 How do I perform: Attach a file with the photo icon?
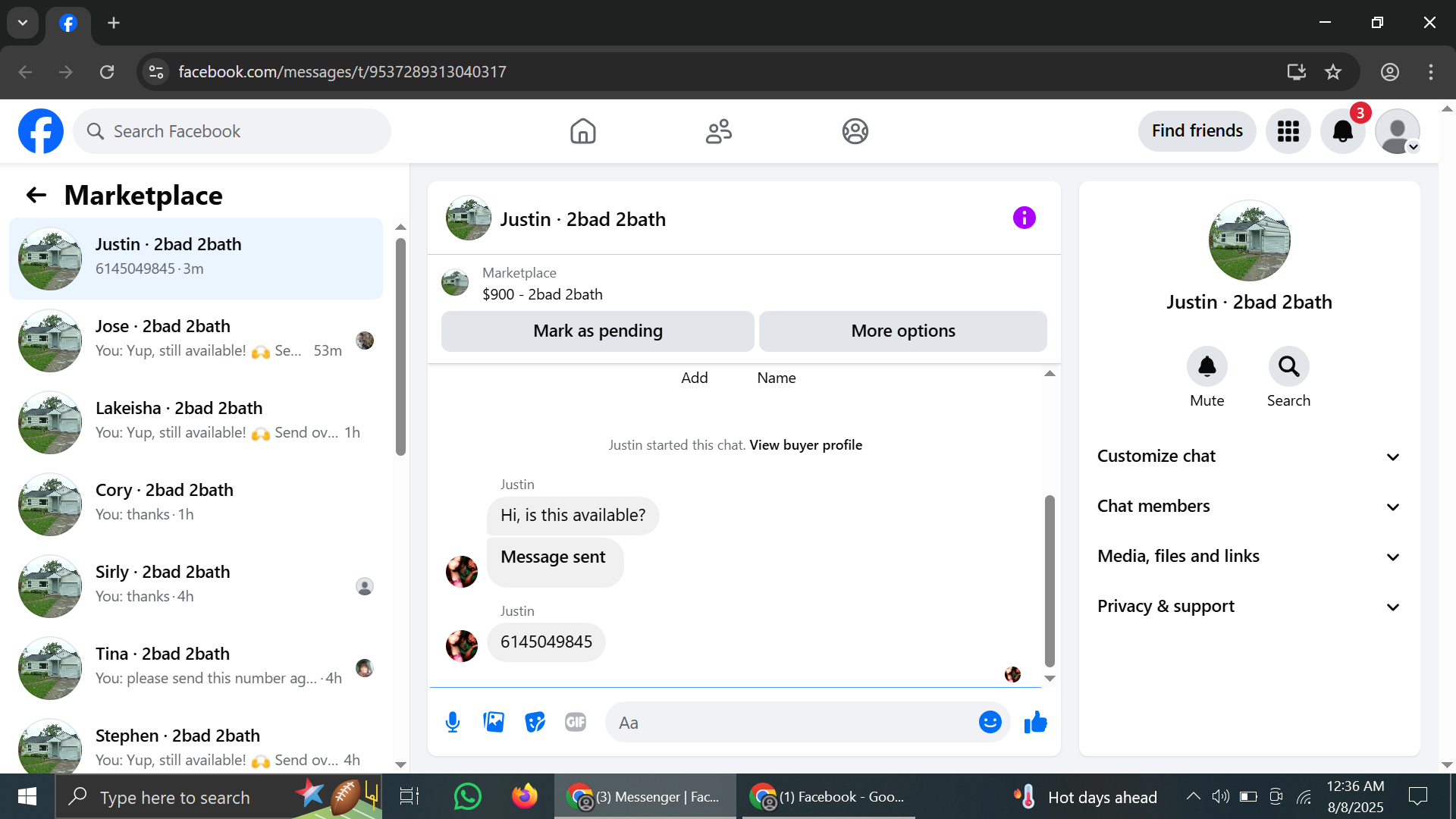pos(494,723)
